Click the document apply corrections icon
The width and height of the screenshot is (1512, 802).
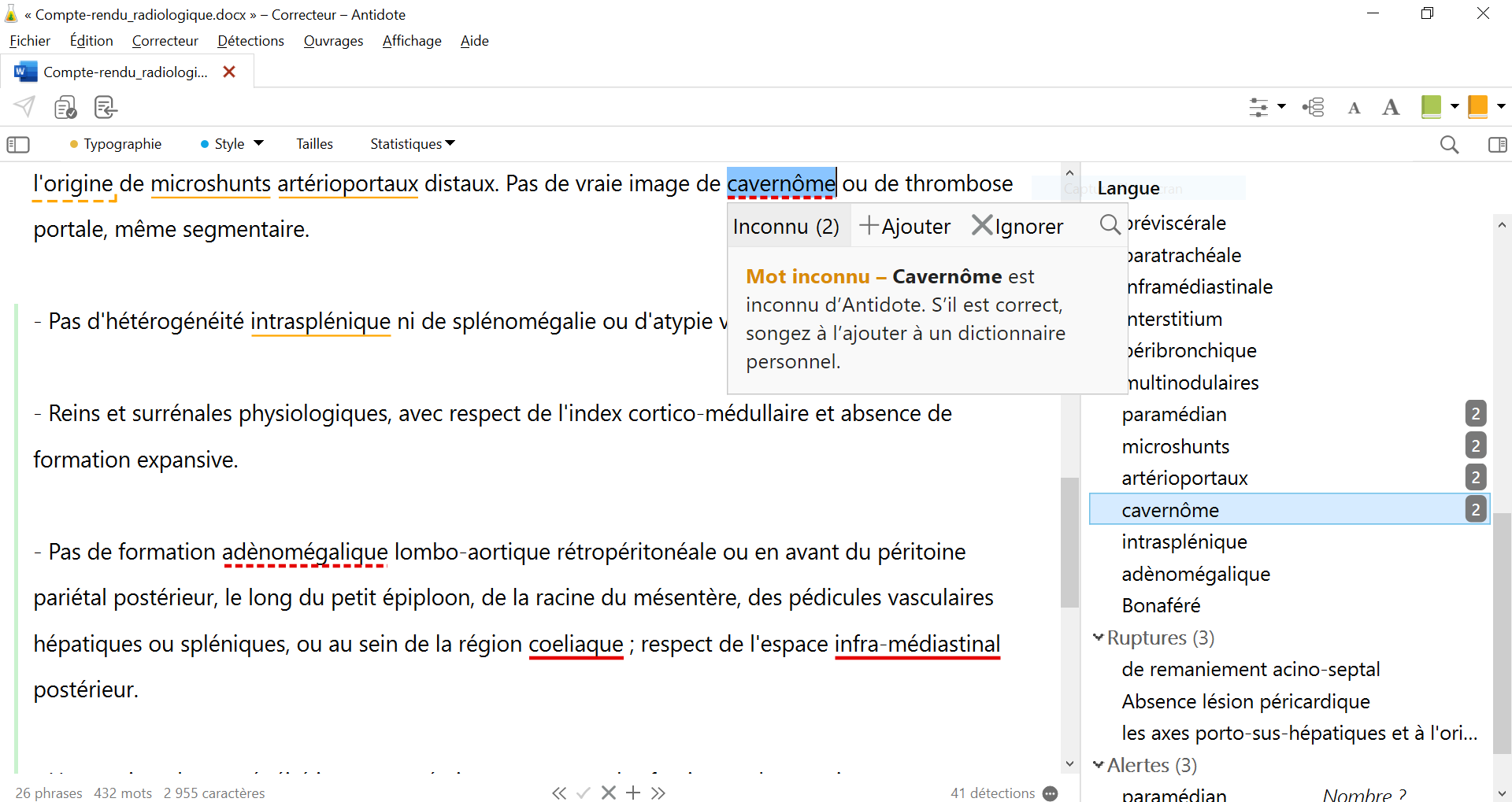point(105,107)
